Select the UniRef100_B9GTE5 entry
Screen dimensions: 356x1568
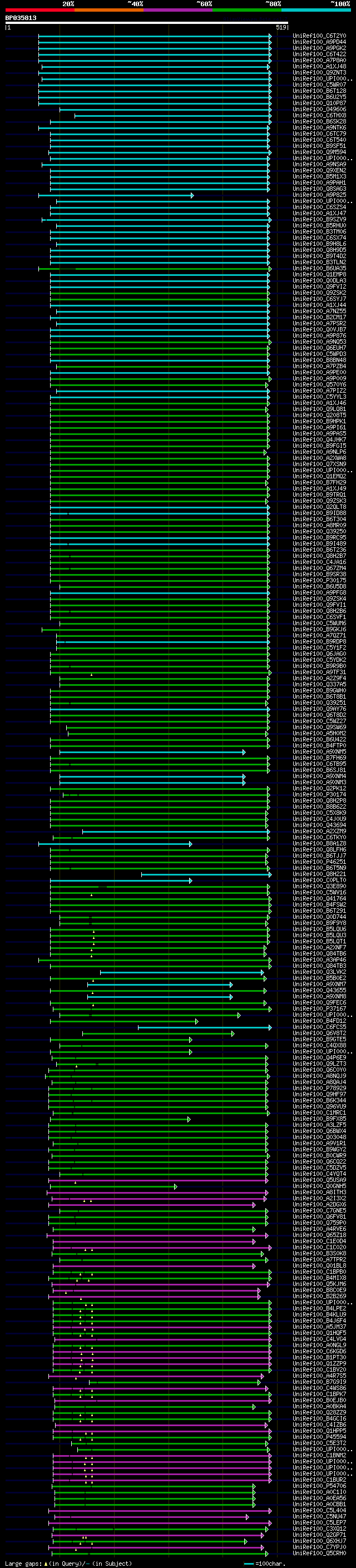[x=319, y=1039]
